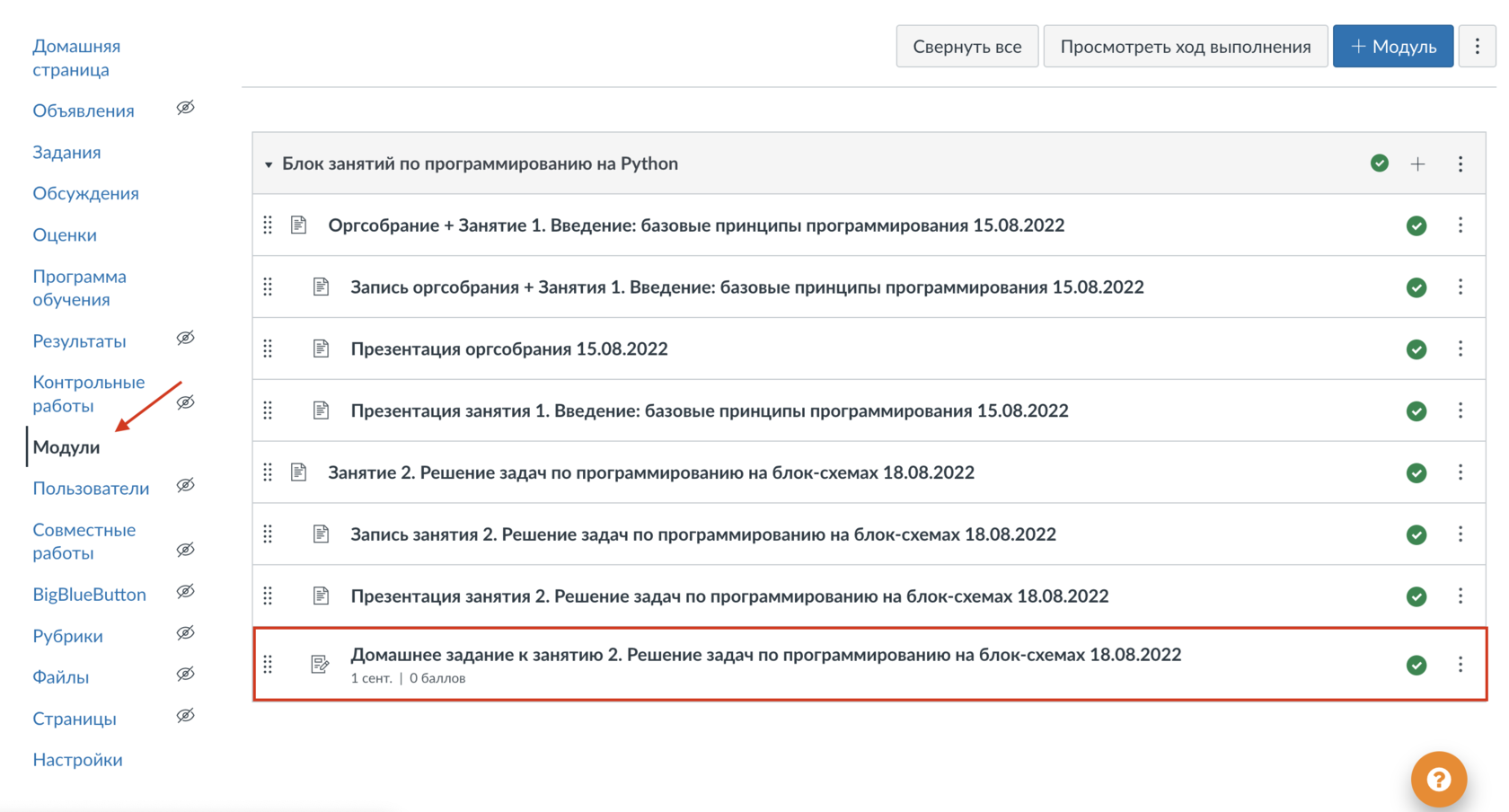
Task: Go to Настройки in course navigation
Action: click(77, 760)
